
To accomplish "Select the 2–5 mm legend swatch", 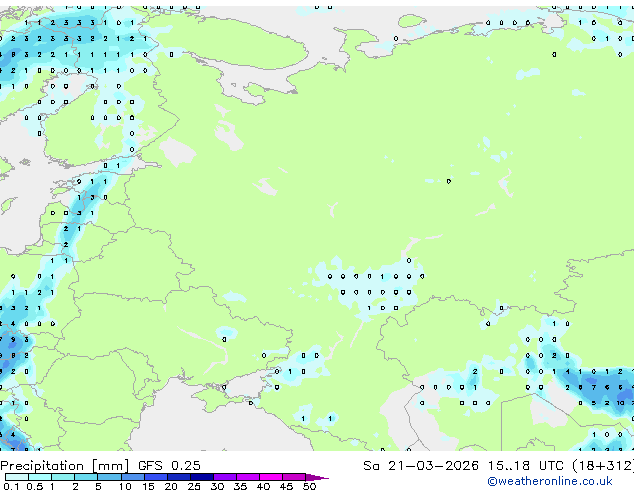I will pyautogui.click(x=86, y=477).
